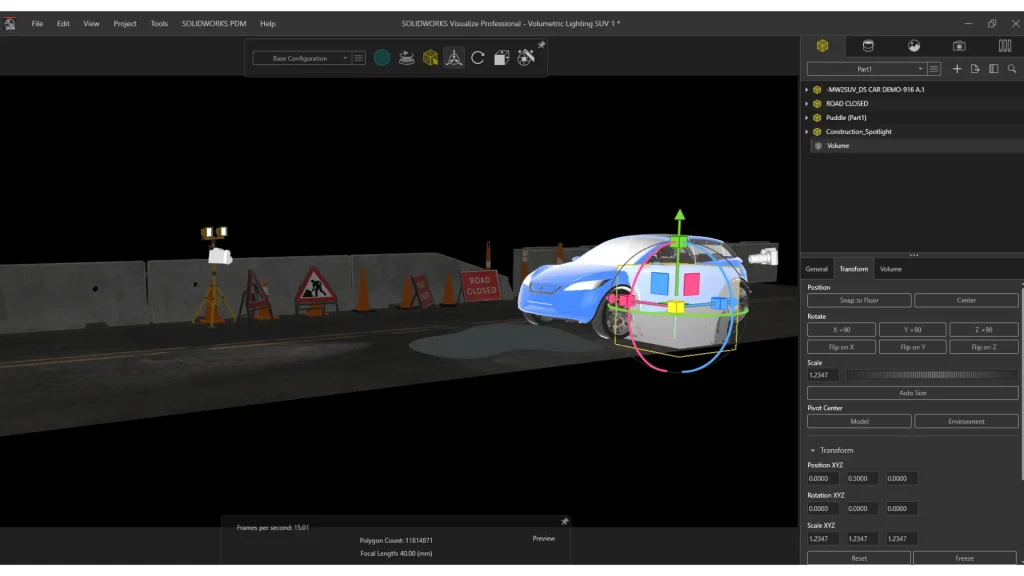Toggle the pin on the main toolbar
The width and height of the screenshot is (1024, 576).
click(x=541, y=44)
